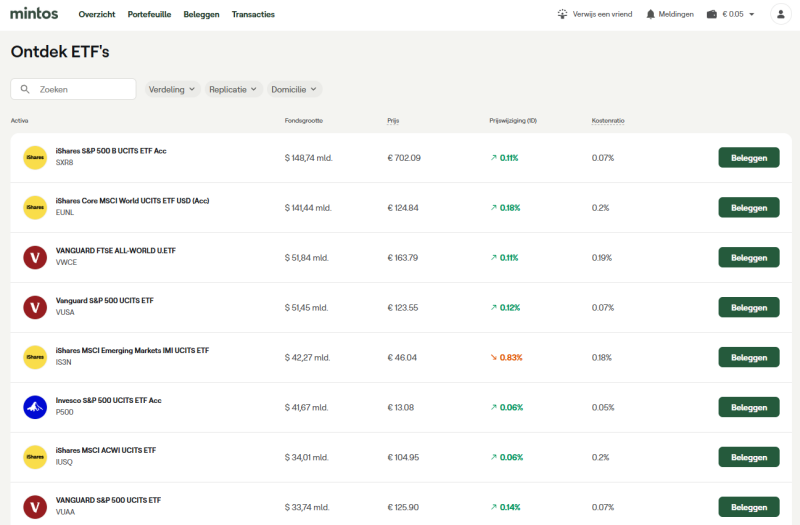Screen dimensions: 800x525
Task: Click the Mintos logo
Action: (x=34, y=13)
